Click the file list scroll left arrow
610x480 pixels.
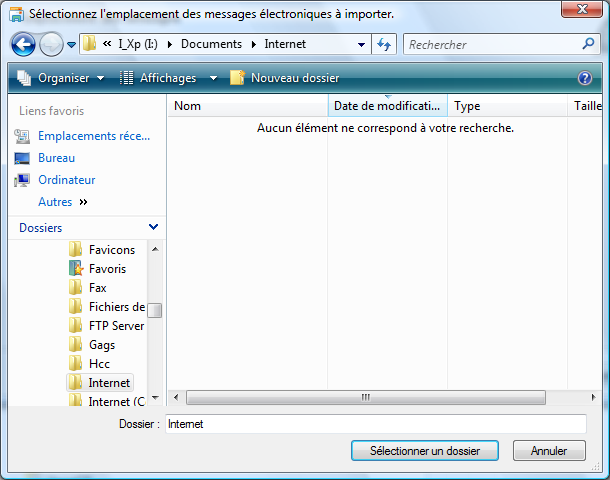[x=176, y=397]
